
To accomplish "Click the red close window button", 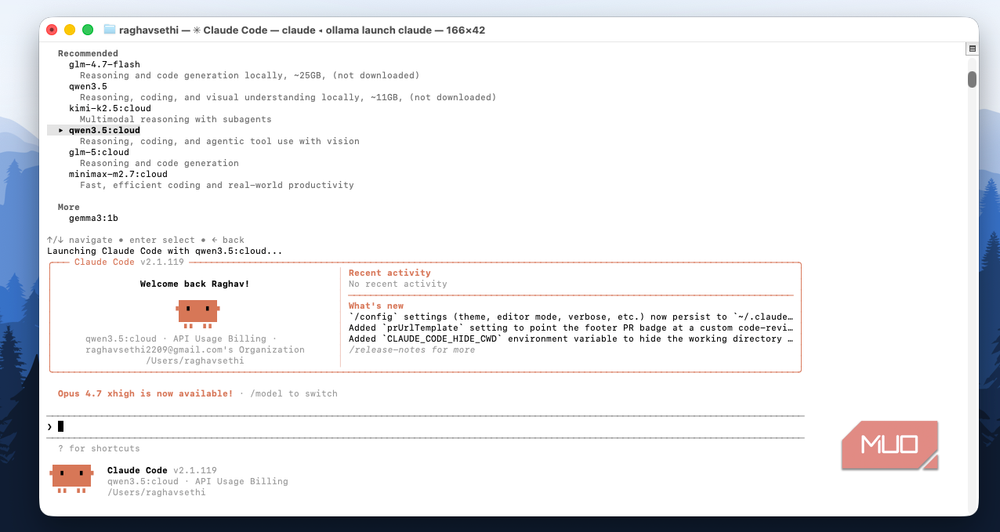I will click(52, 30).
